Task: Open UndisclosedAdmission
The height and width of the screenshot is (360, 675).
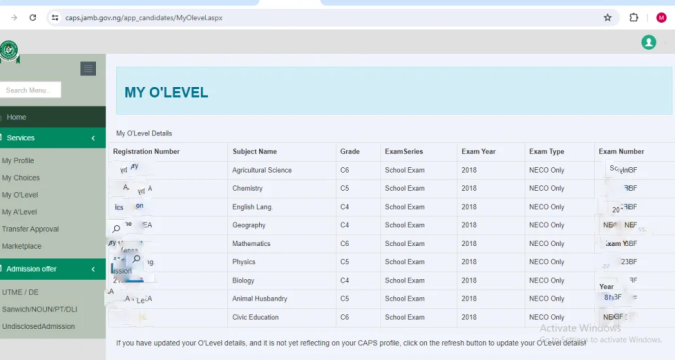Action: [x=38, y=326]
